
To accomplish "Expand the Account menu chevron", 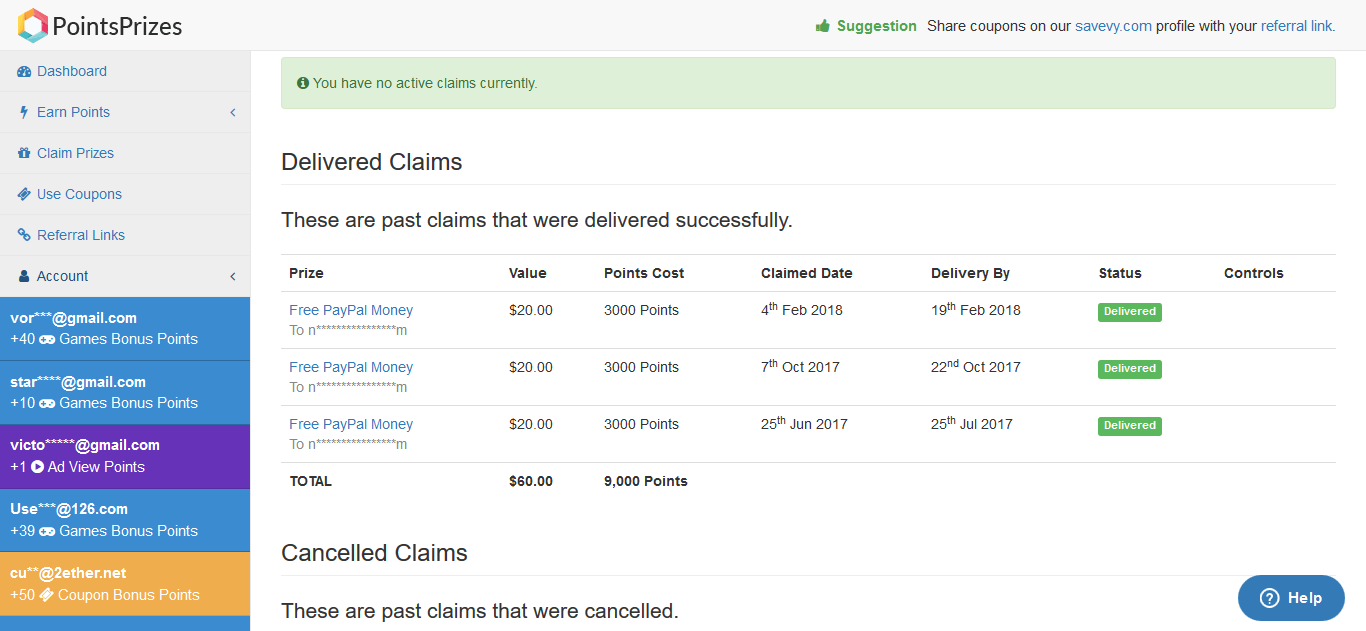I will 233,276.
